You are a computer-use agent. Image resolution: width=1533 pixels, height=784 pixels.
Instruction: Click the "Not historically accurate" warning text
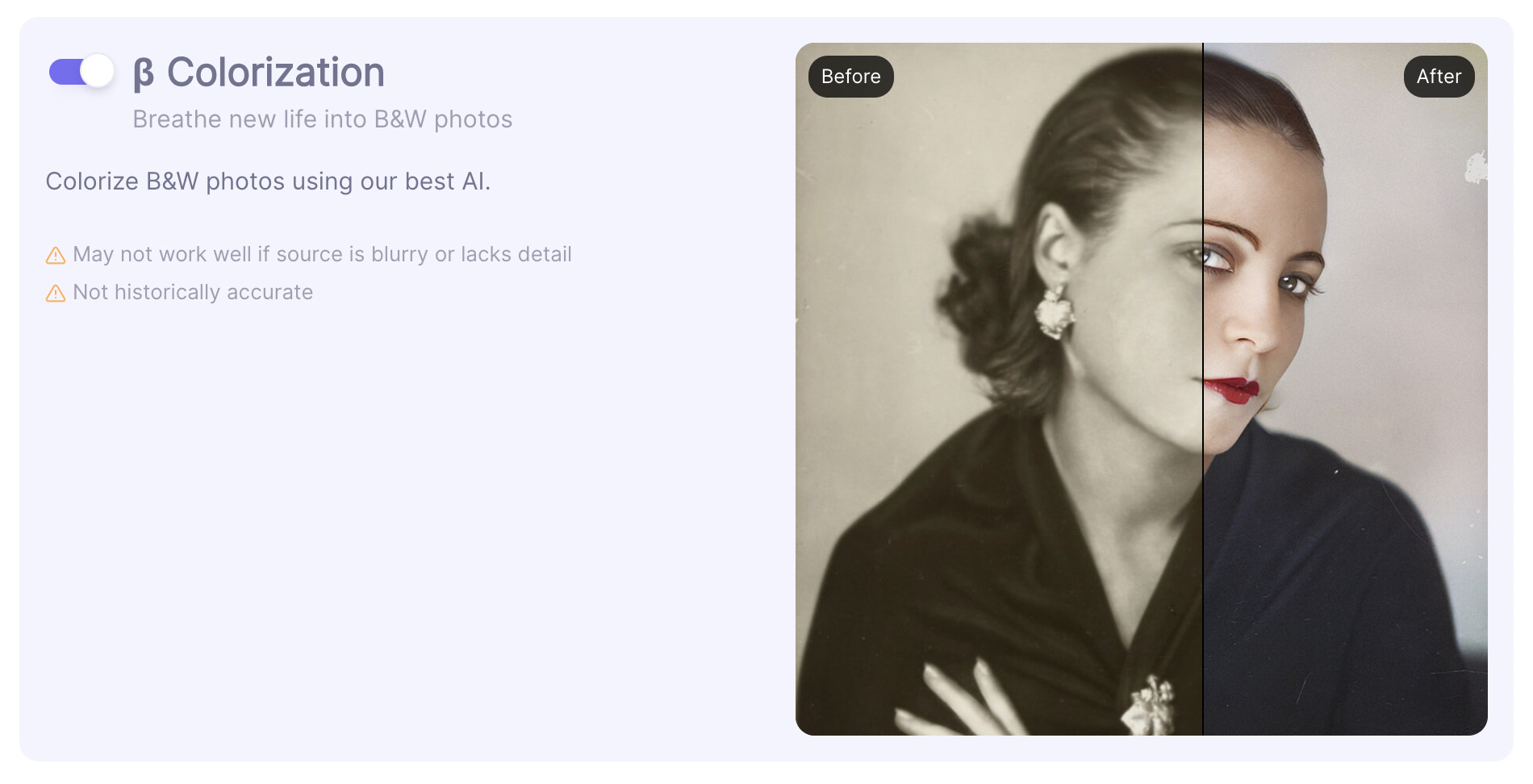(x=193, y=293)
